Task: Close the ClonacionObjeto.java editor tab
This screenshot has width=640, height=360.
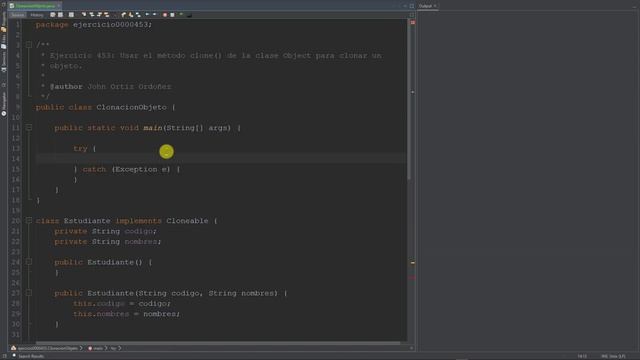Action: click(x=59, y=6)
